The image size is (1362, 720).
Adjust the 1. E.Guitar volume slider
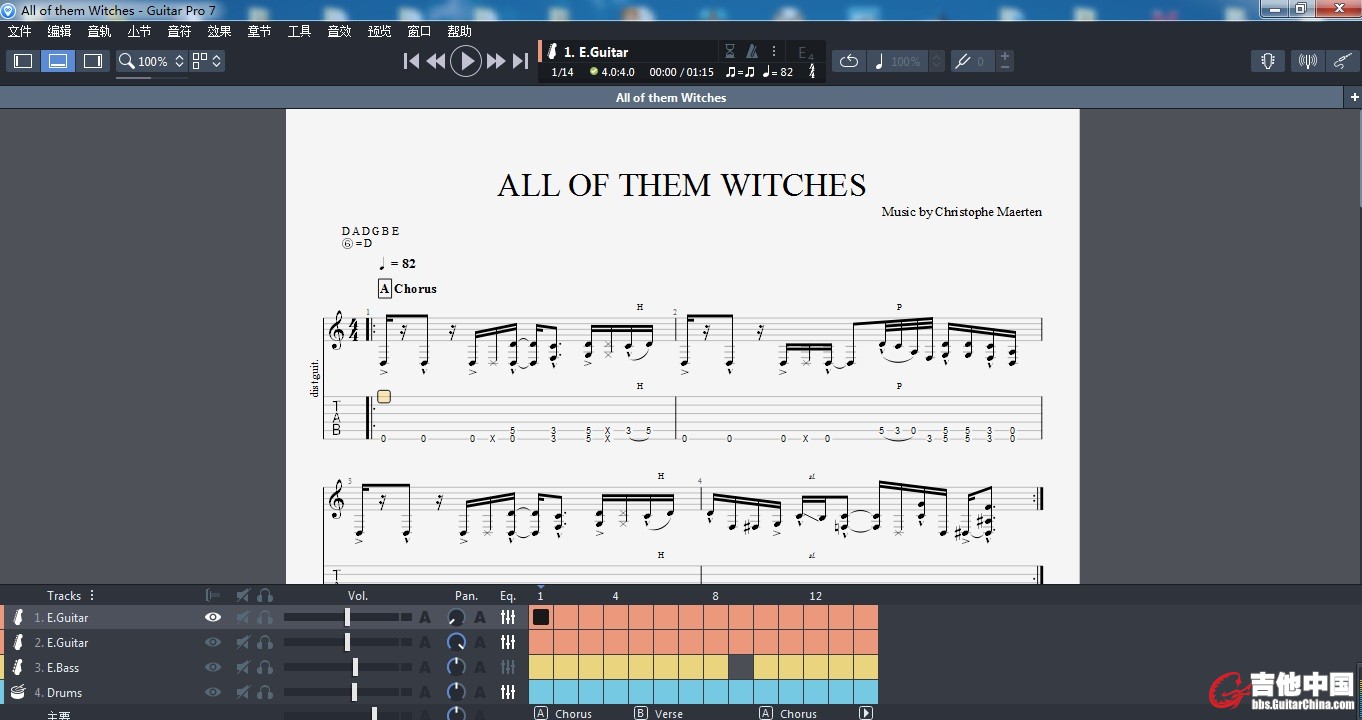click(x=347, y=617)
